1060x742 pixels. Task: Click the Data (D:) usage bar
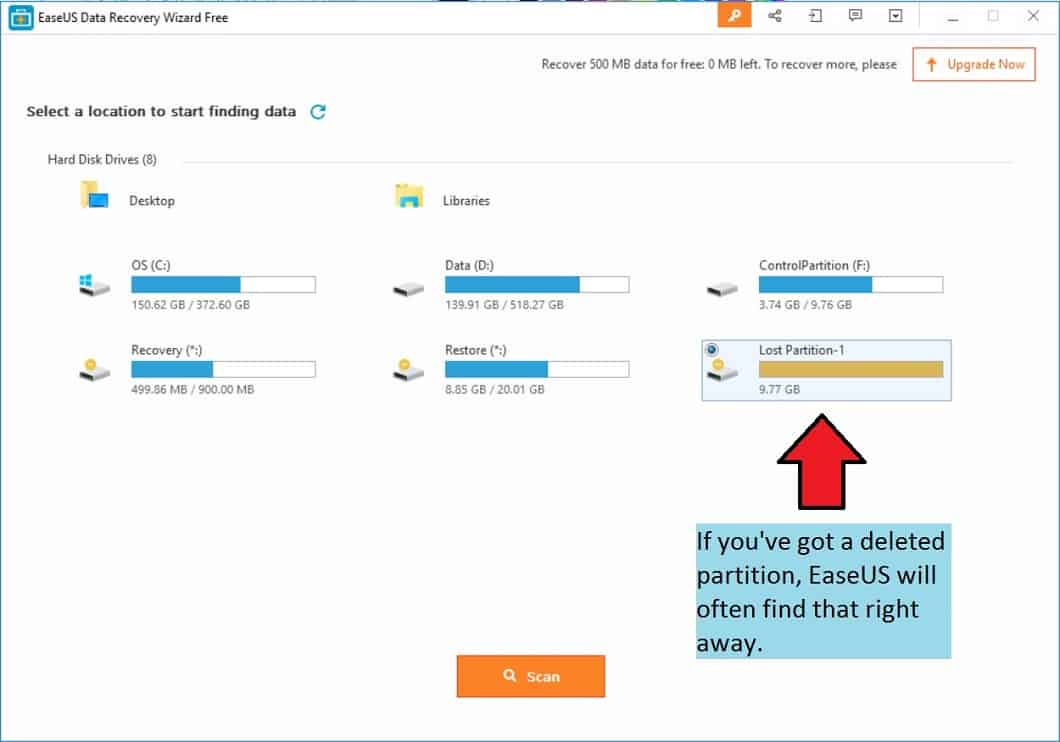537,285
